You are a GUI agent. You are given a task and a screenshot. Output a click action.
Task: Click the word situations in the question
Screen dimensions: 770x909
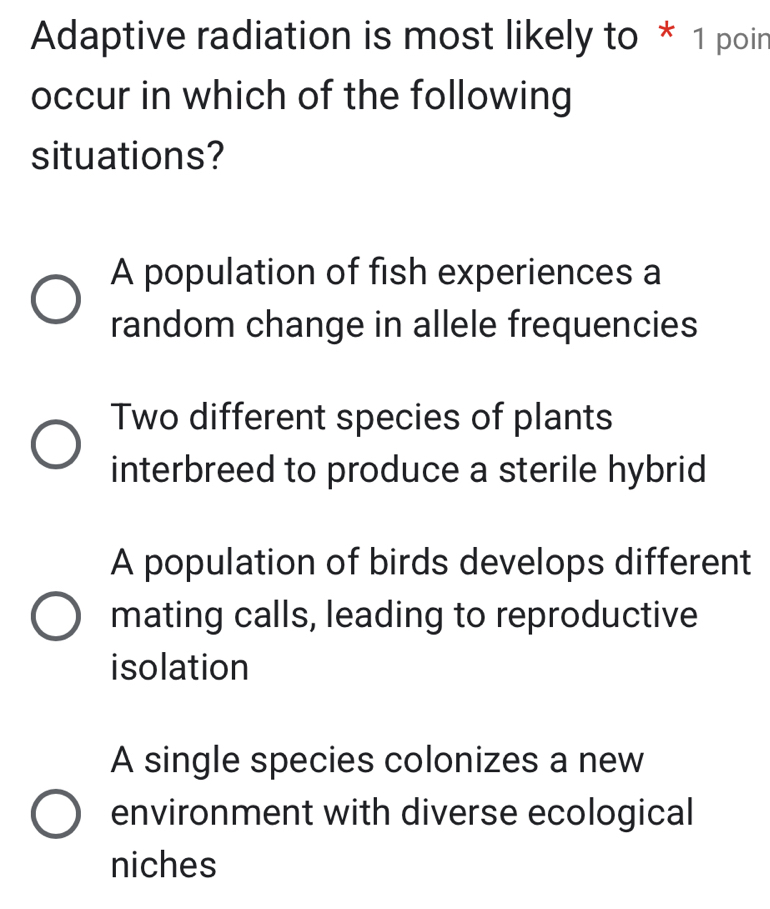point(125,157)
